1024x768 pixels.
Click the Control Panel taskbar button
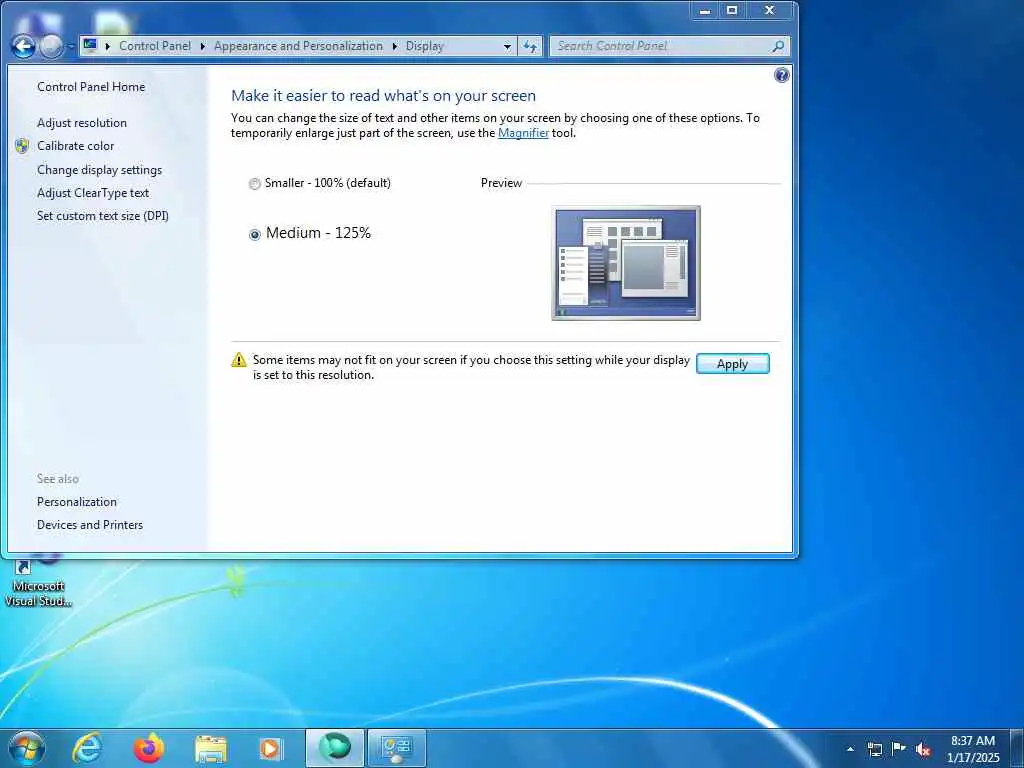click(396, 748)
